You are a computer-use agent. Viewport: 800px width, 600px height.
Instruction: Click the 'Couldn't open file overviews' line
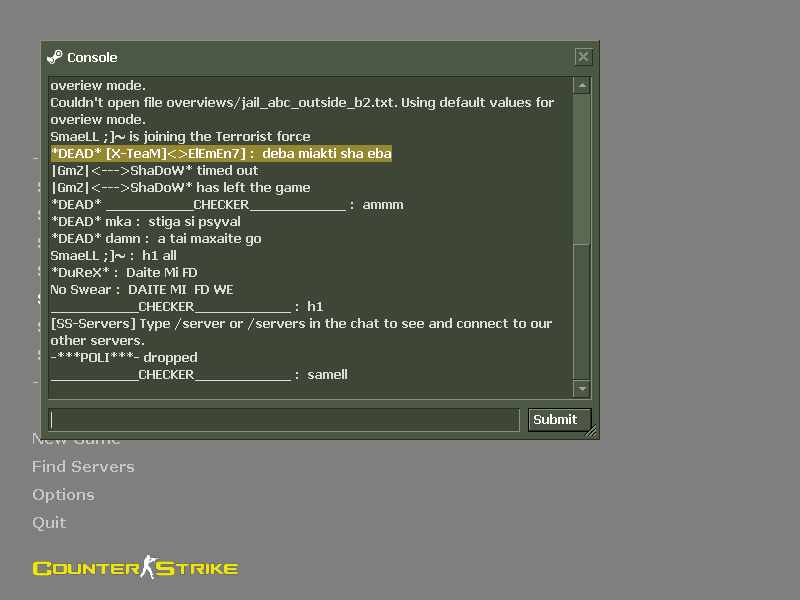pos(302,111)
